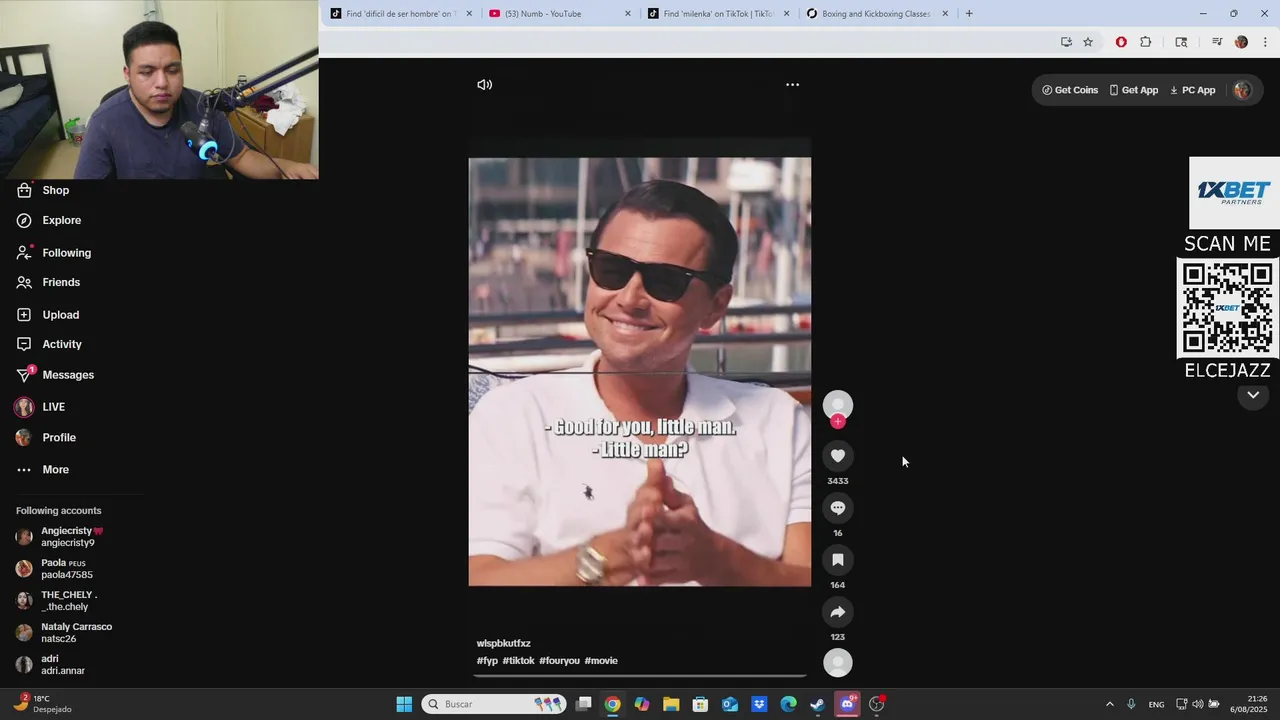Mute the TikTok video sound
This screenshot has height=720, width=1280.
pyautogui.click(x=485, y=85)
